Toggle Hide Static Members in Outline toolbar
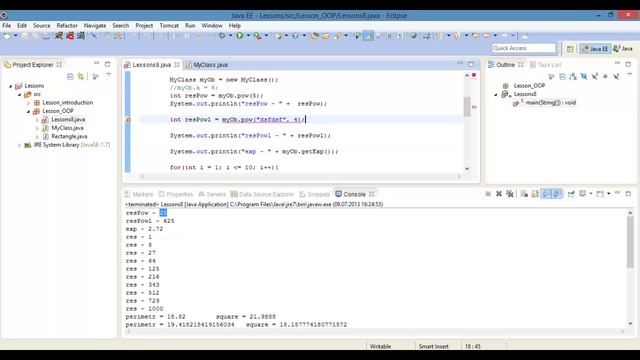 click(x=595, y=76)
